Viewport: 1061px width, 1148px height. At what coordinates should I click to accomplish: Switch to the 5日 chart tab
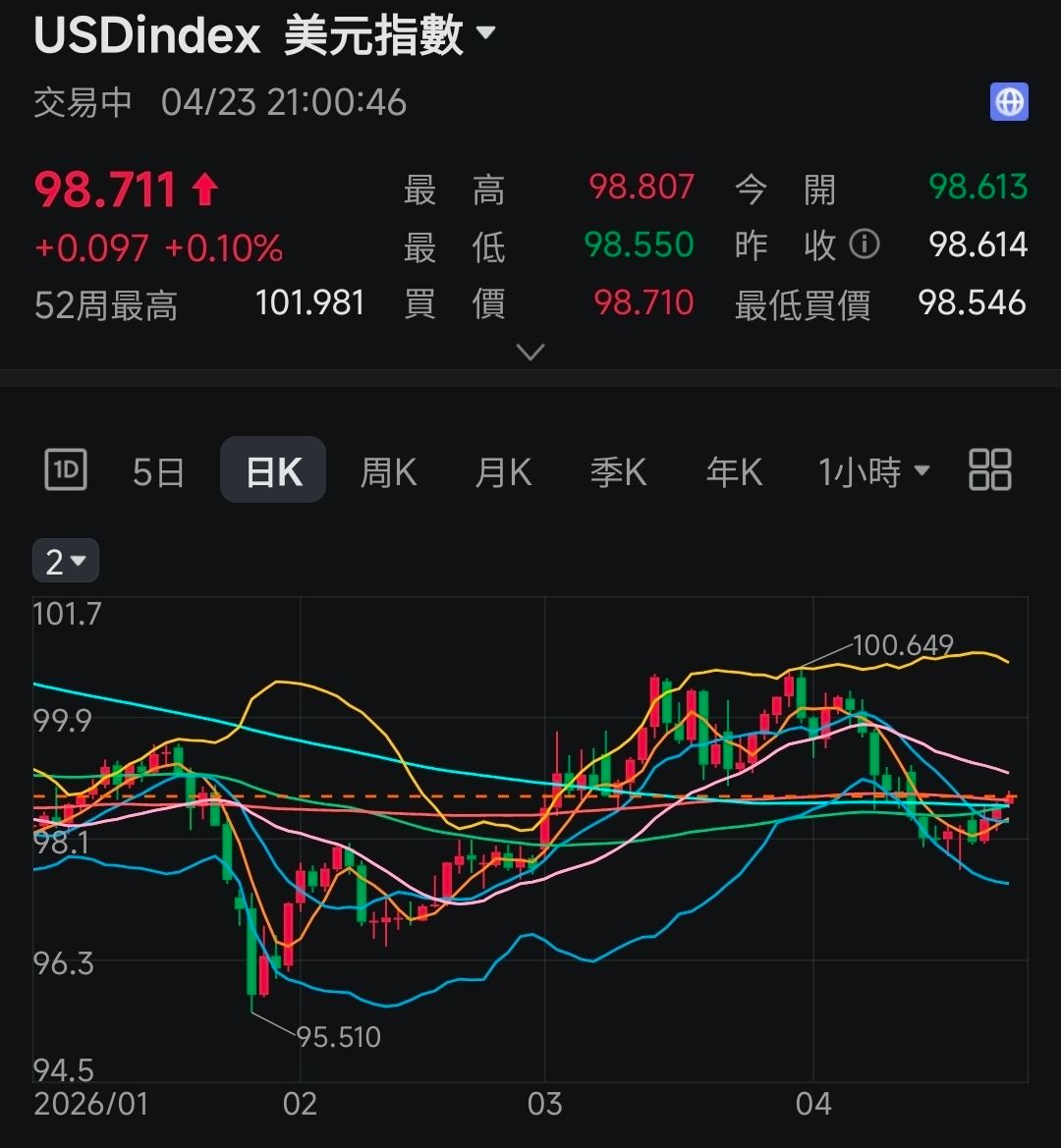[158, 472]
